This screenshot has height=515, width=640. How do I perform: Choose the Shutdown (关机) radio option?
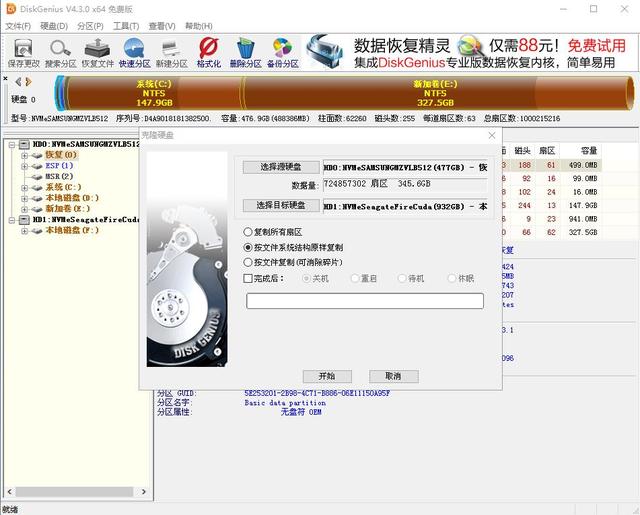[315, 278]
